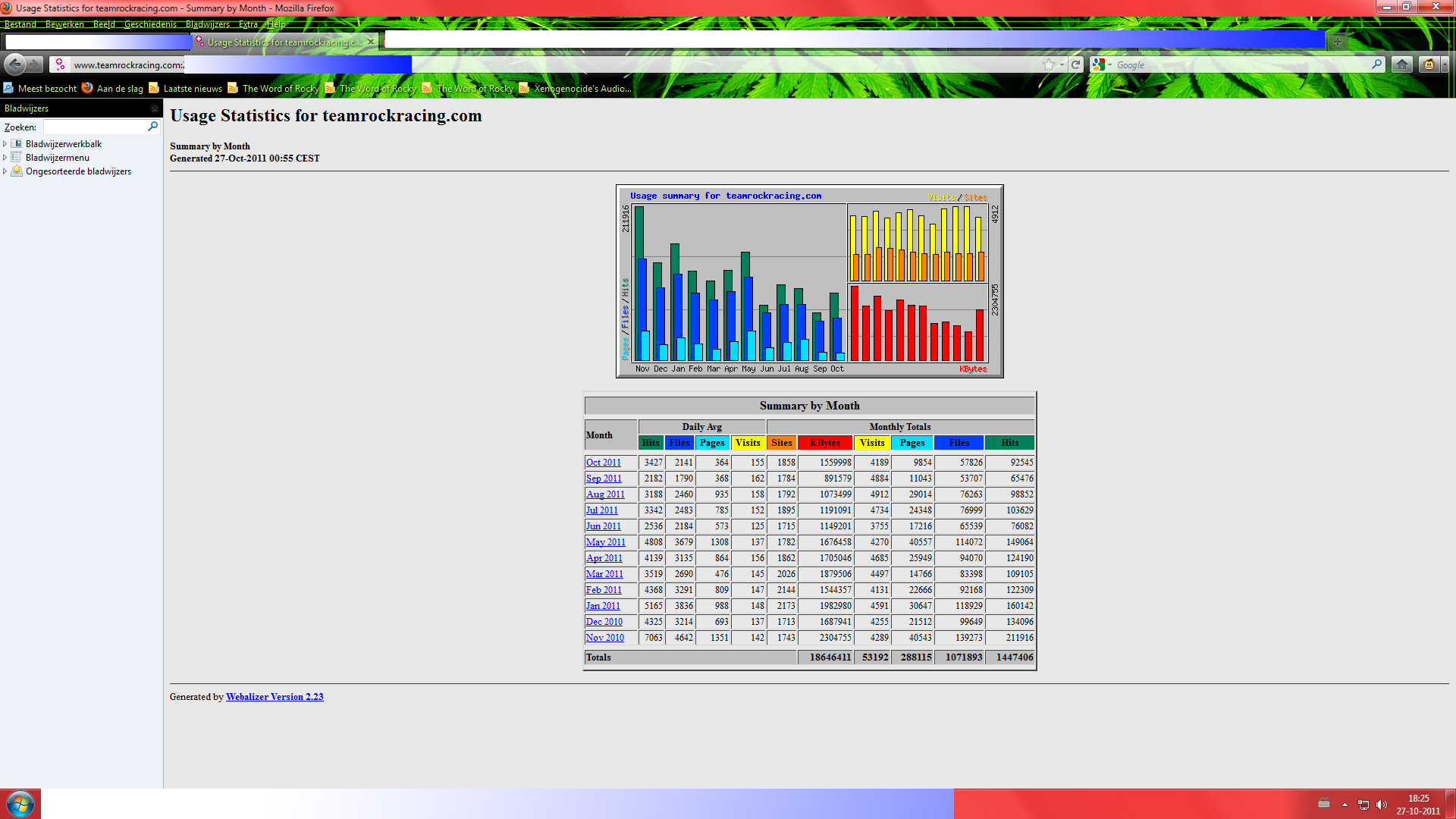Click the Greasemonkey monkey icon
The width and height of the screenshot is (1456, 819).
(1429, 64)
